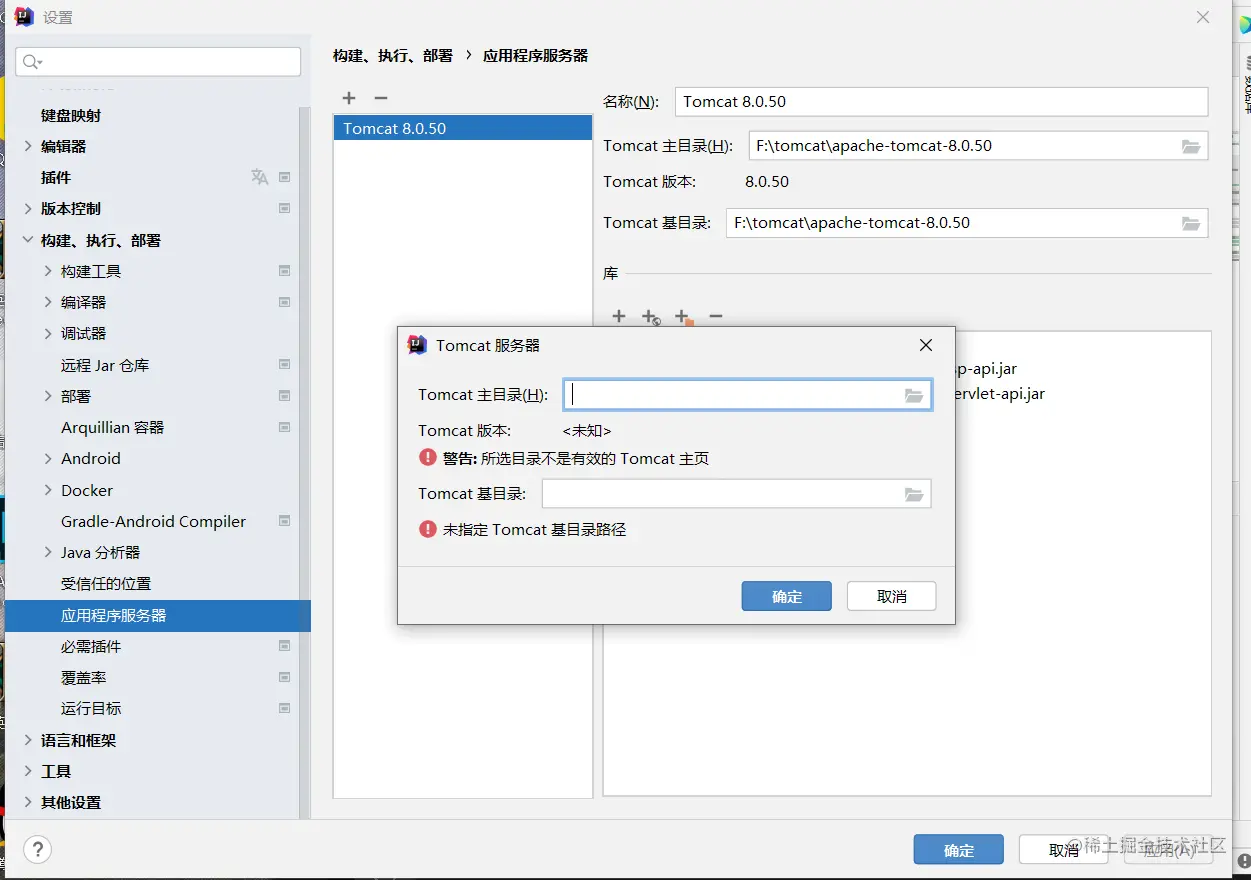Click project-level icon beside 覆盖率
Image resolution: width=1251 pixels, height=880 pixels.
[x=285, y=677]
